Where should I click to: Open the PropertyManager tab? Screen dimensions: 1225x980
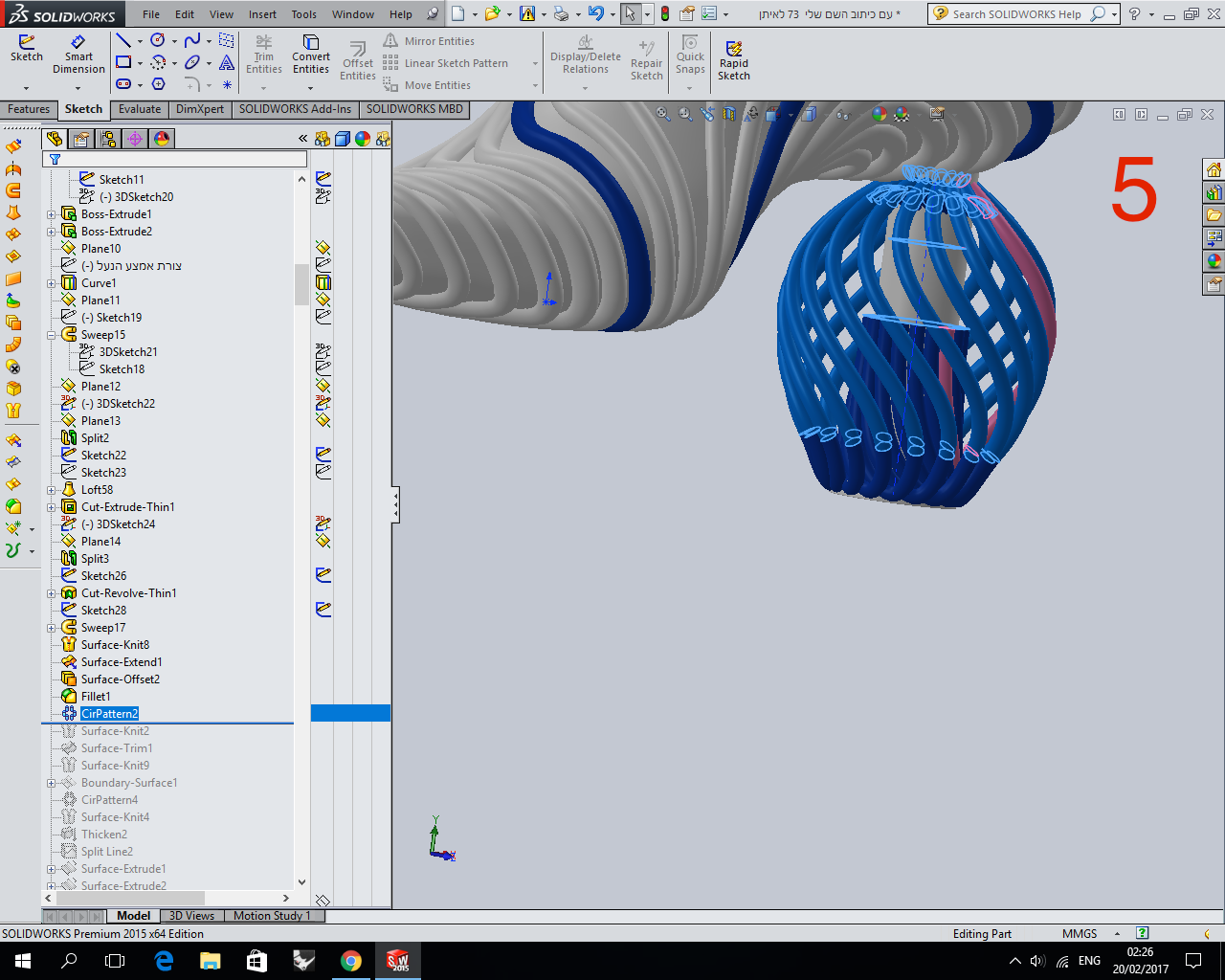(x=81, y=139)
